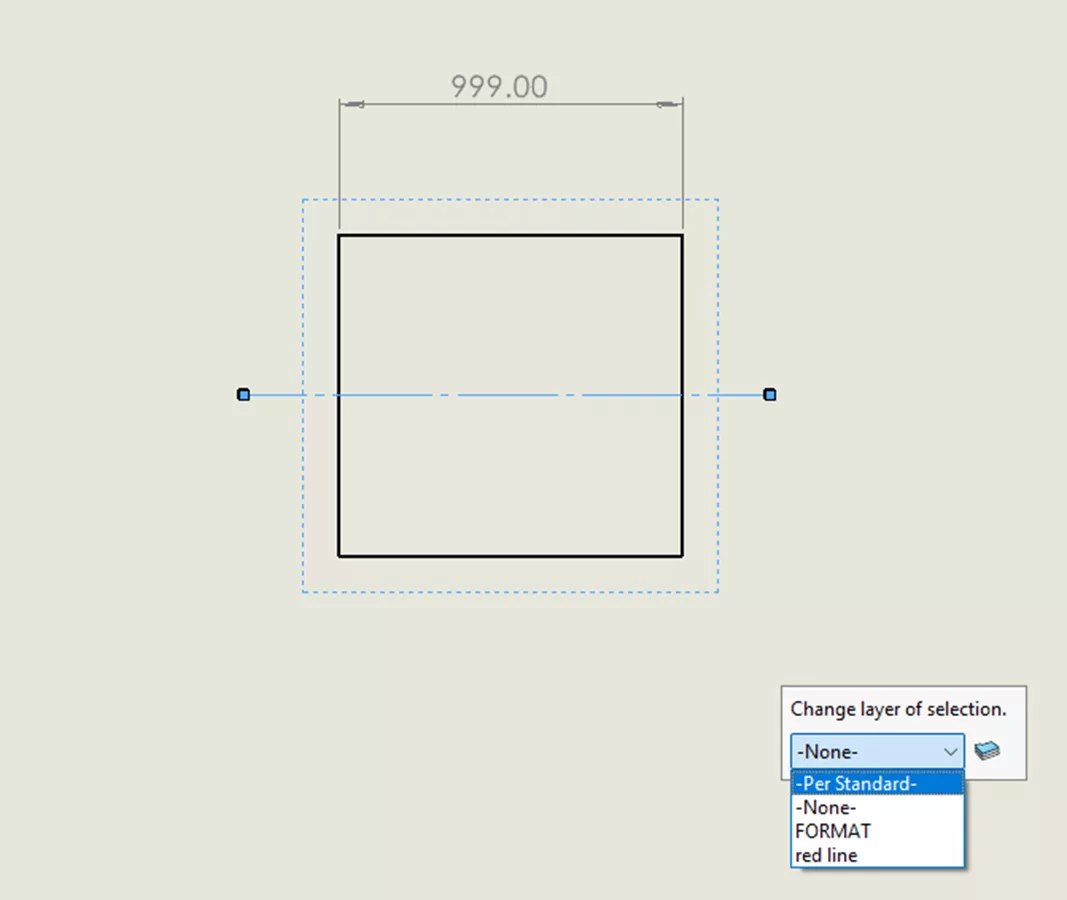Select the blue square grip on the centerline
This screenshot has width=1067, height=900.
(x=243, y=394)
